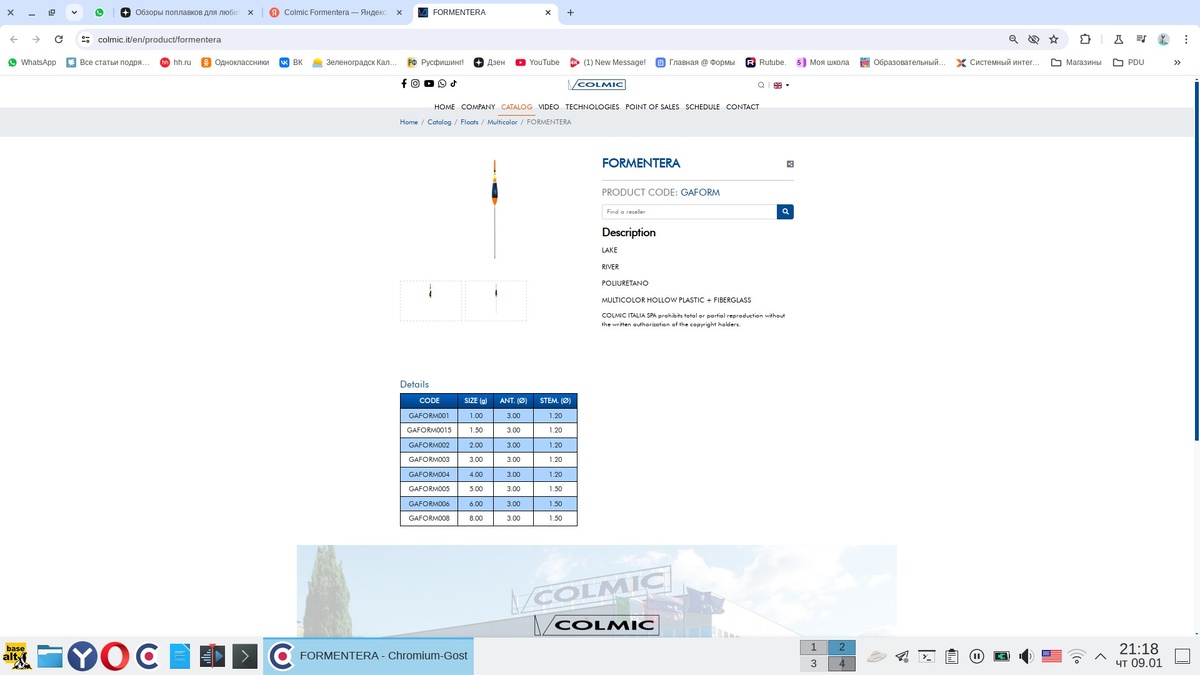The width and height of the screenshot is (1200, 675).
Task: Open clipboard manager tray icon
Action: click(x=952, y=656)
